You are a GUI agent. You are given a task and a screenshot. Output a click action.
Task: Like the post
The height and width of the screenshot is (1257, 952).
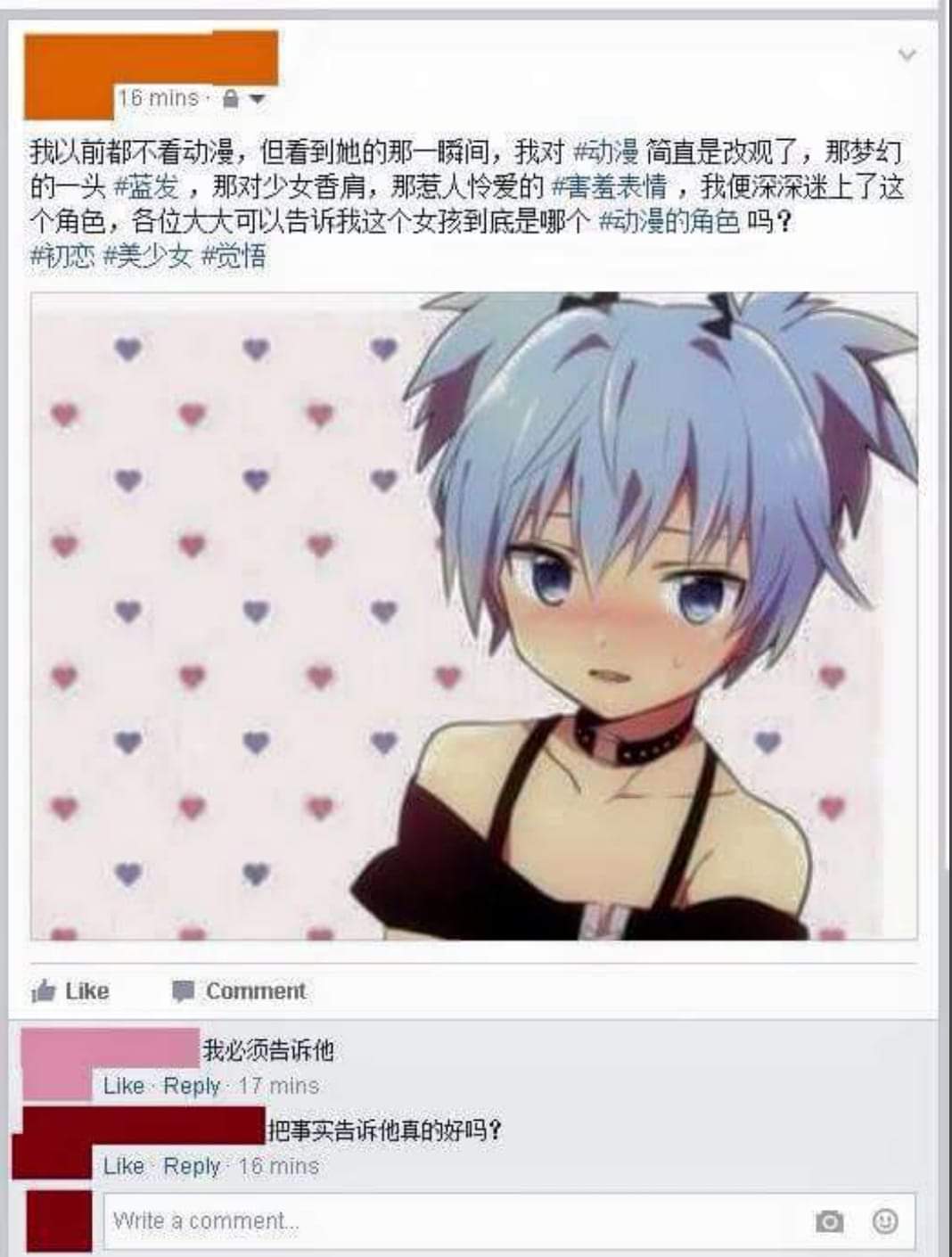(70, 991)
